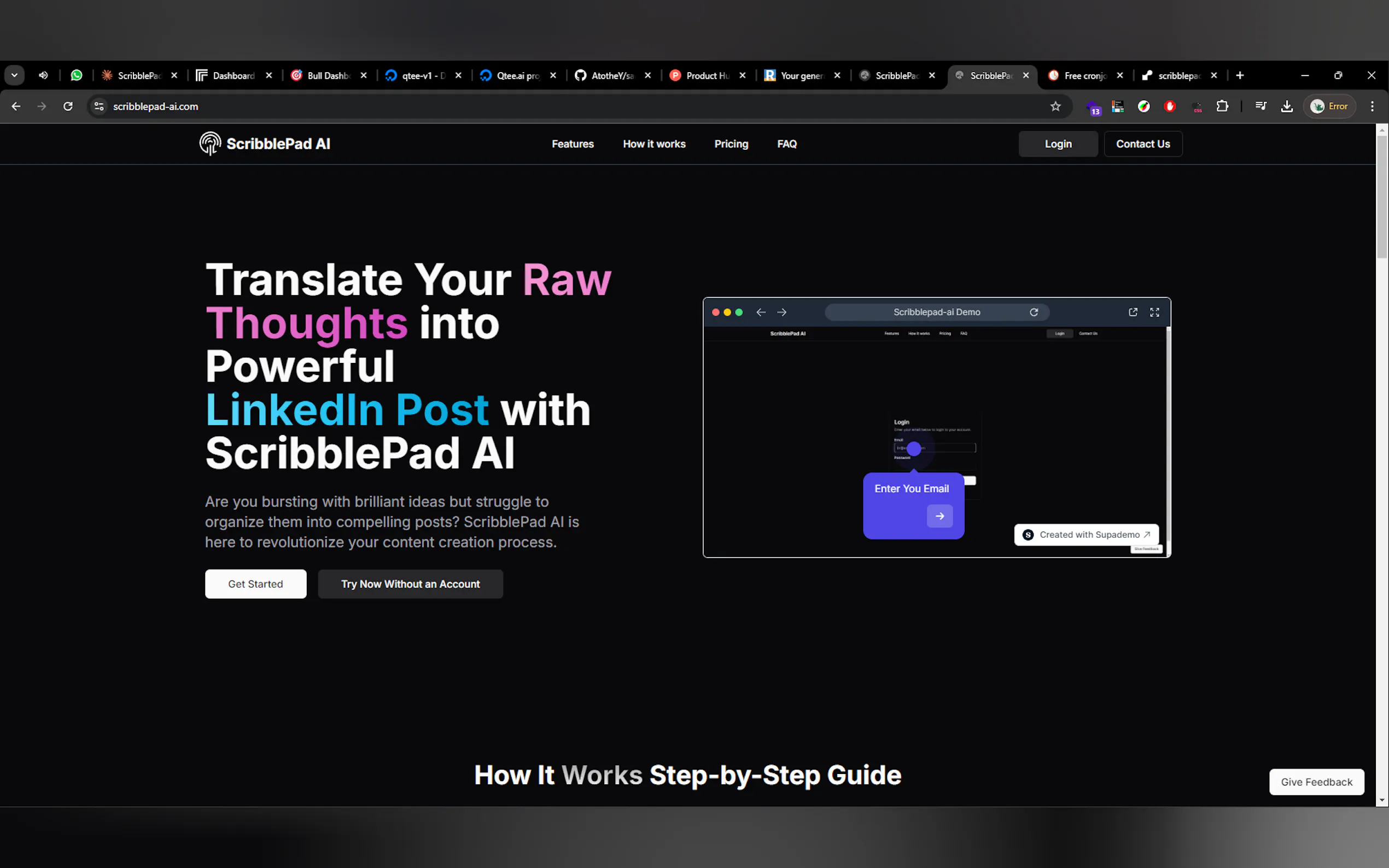Open the Chrome three-dot menu
Screen dimensions: 1389x868
pyautogui.click(x=1372, y=106)
